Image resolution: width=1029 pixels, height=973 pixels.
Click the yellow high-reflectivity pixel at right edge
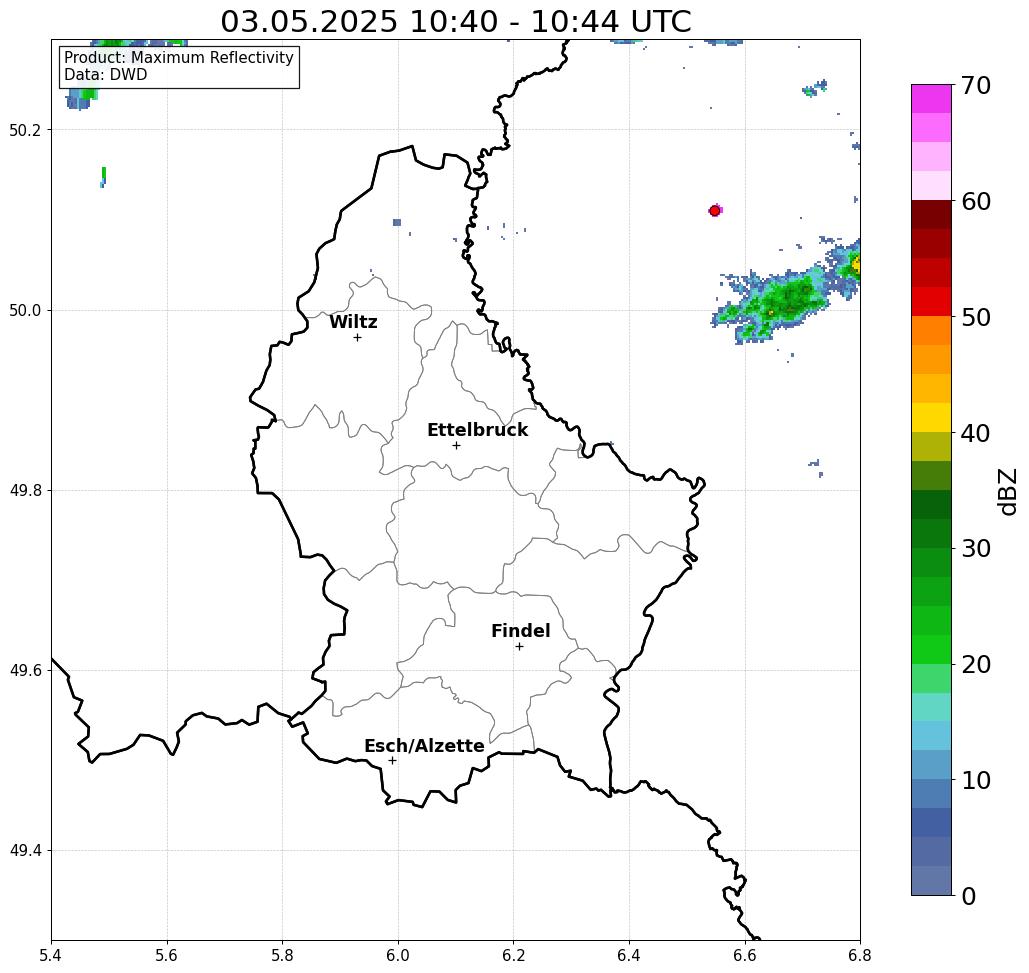coord(856,265)
